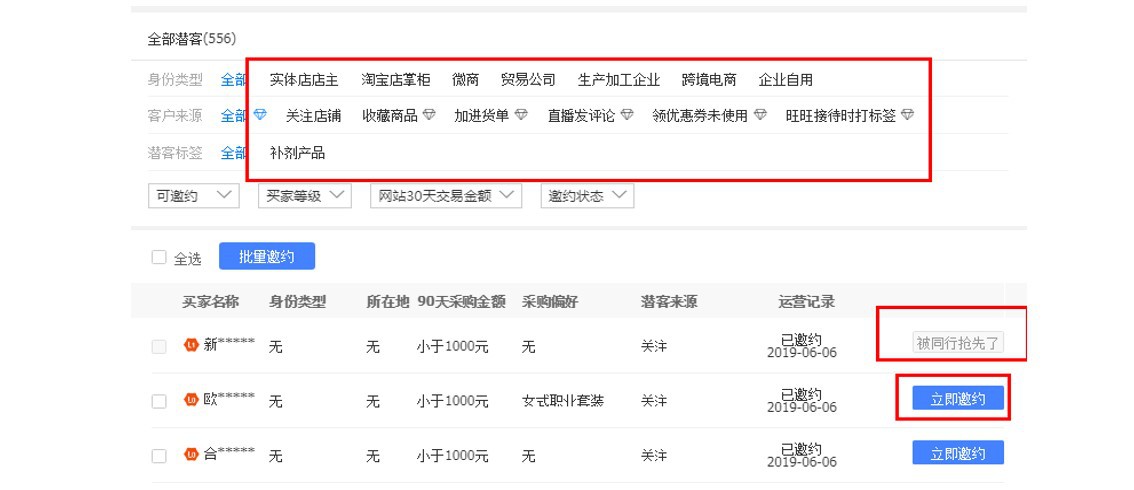Choose the 直播发评论 source filter
The image size is (1134, 490).
tap(581, 116)
